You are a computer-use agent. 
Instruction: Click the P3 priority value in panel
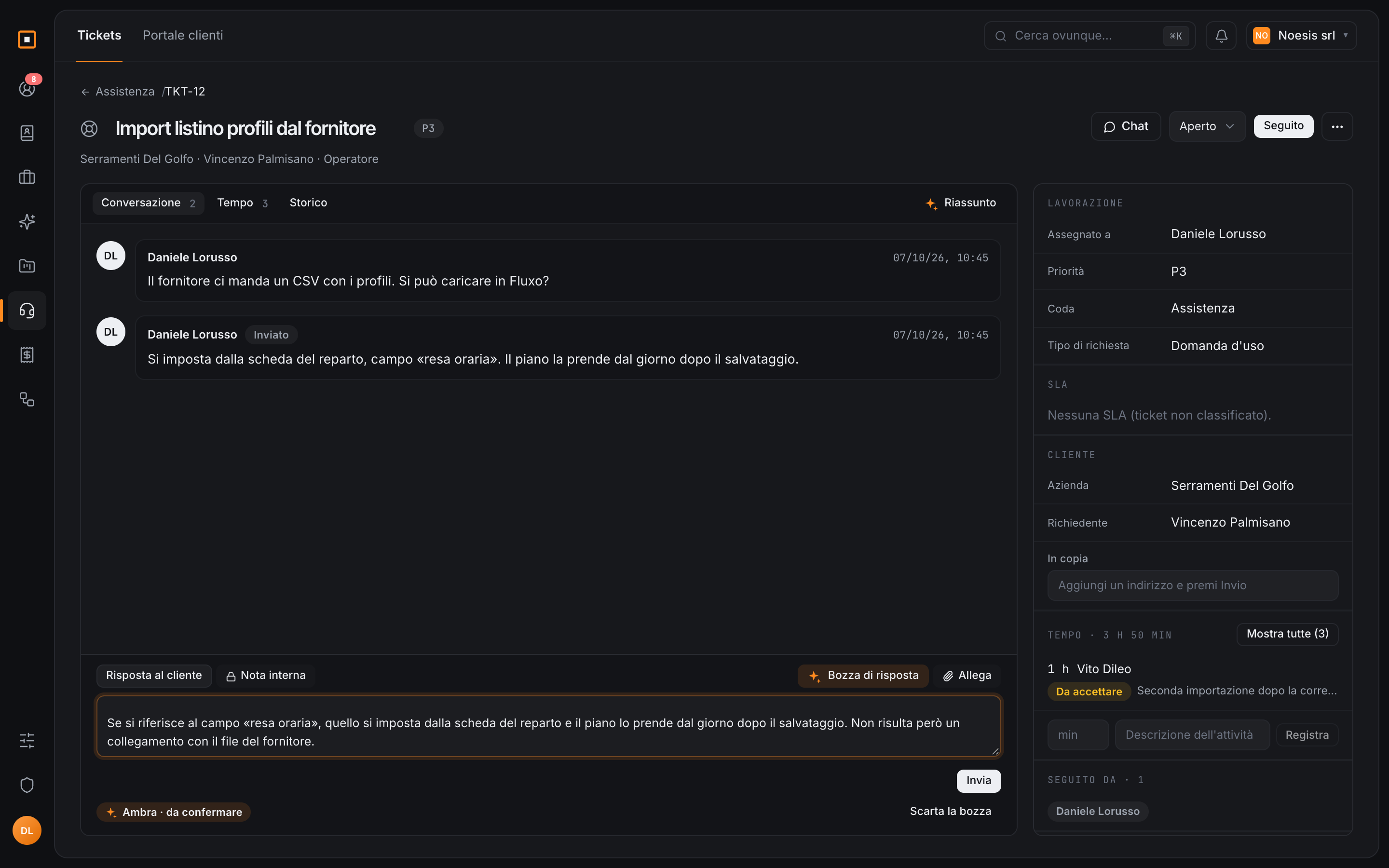click(1178, 271)
